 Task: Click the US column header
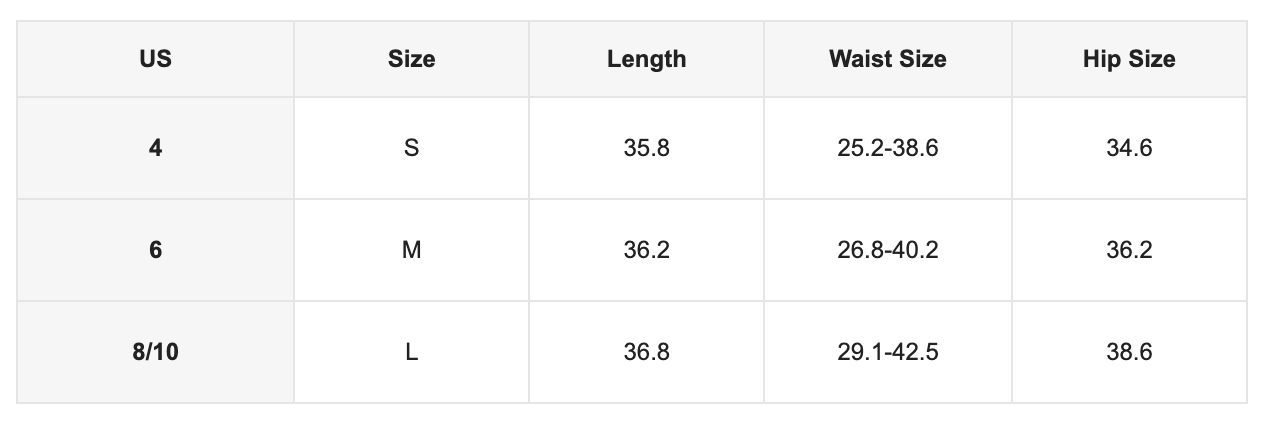155,59
